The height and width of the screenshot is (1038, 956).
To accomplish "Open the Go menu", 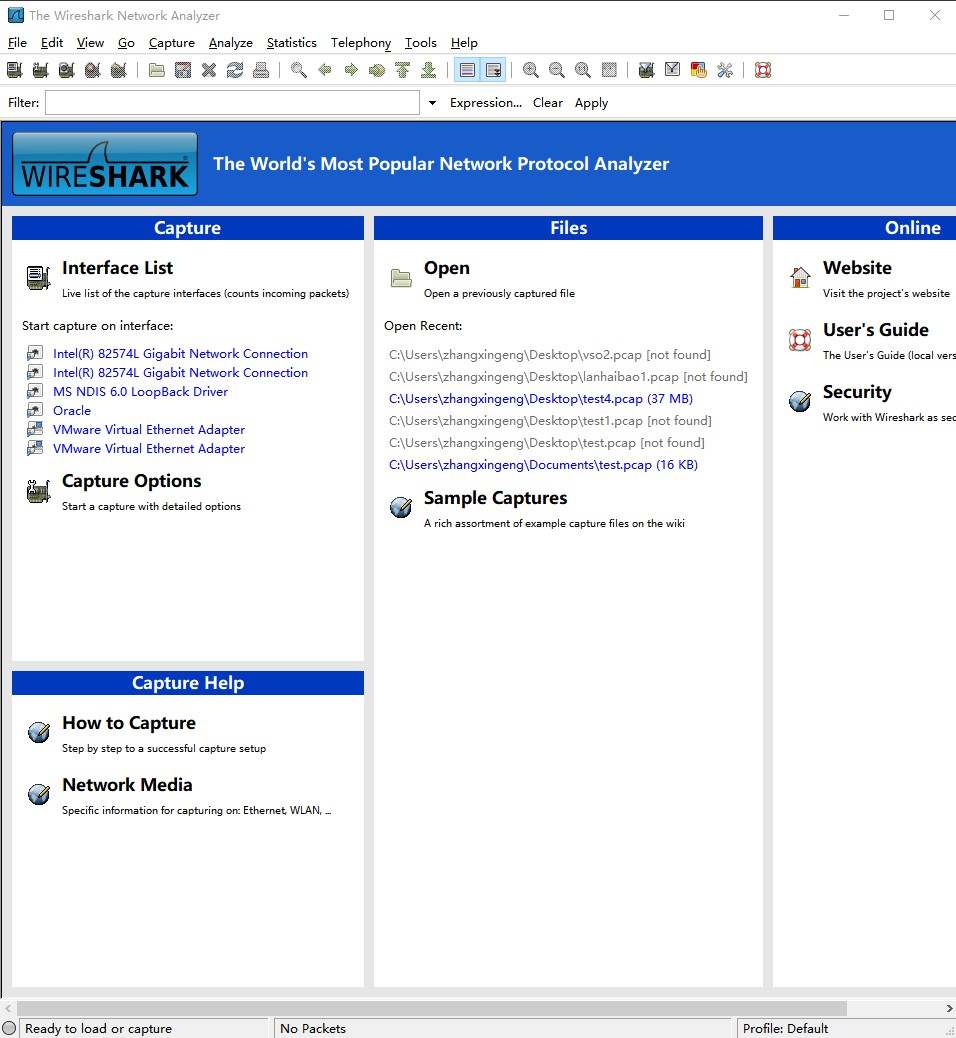I will click(126, 42).
